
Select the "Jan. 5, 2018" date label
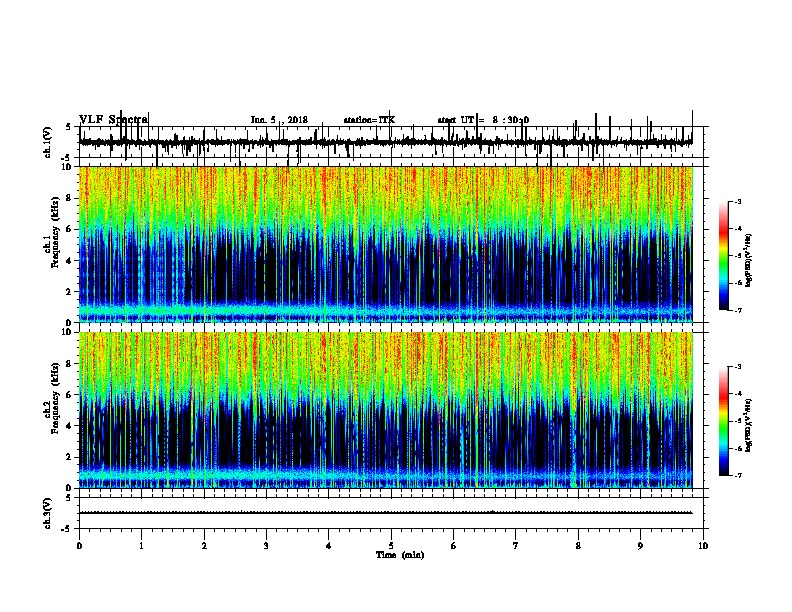pos(279,120)
